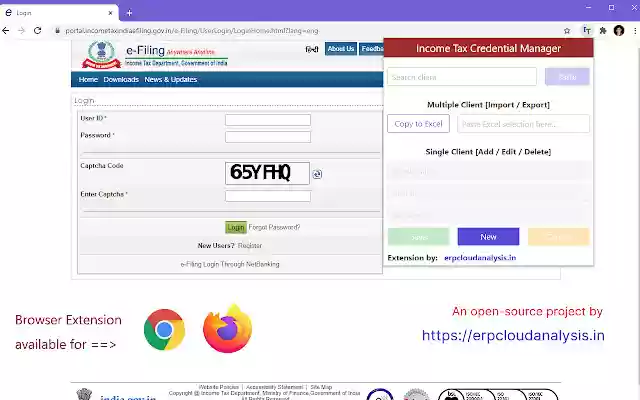Open the Home menu item
The width and height of the screenshot is (640, 400).
pyautogui.click(x=88, y=80)
